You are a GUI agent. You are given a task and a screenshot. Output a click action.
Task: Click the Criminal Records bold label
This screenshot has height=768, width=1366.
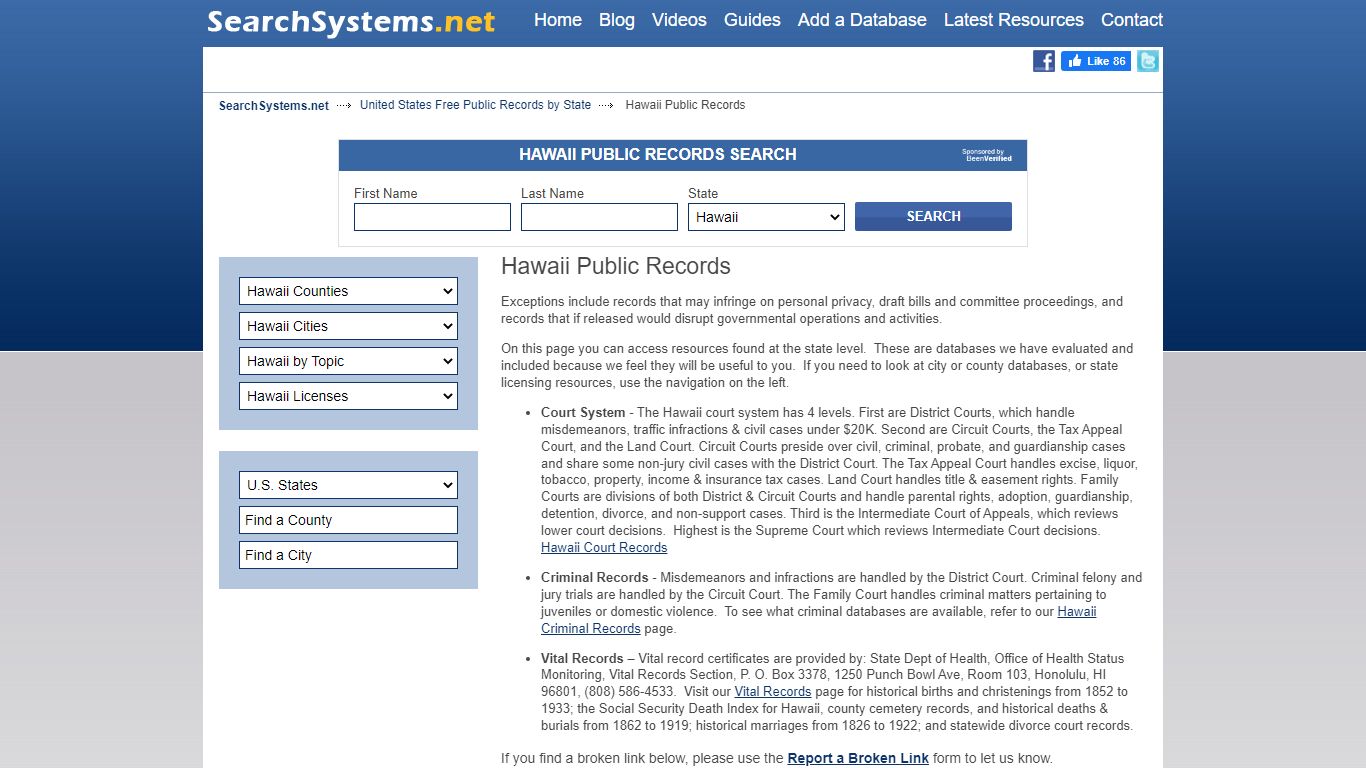(x=595, y=578)
